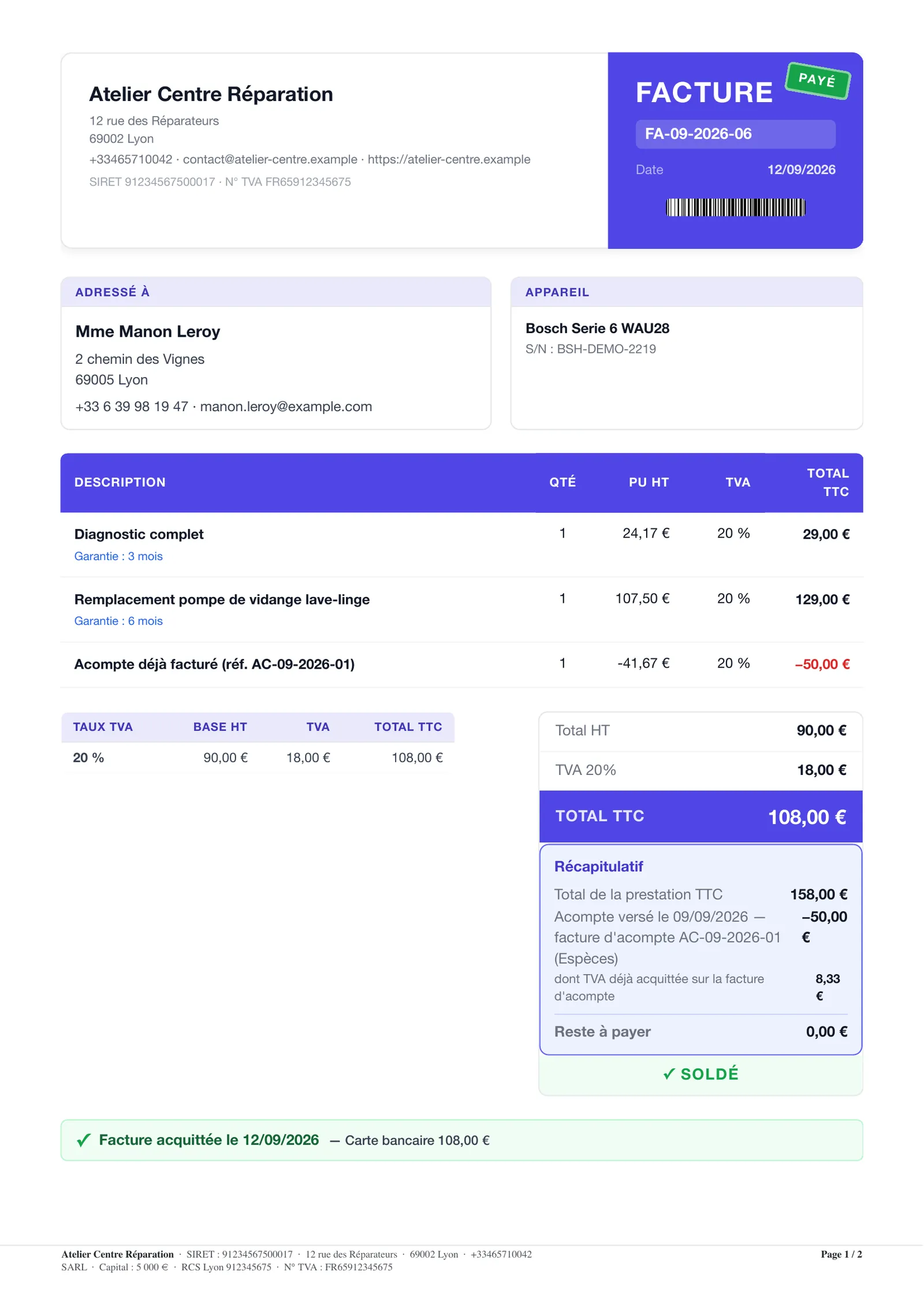Image resolution: width=924 pixels, height=1305 pixels.
Task: Click the Acompte déjà facturé line description
Action: 214,664
